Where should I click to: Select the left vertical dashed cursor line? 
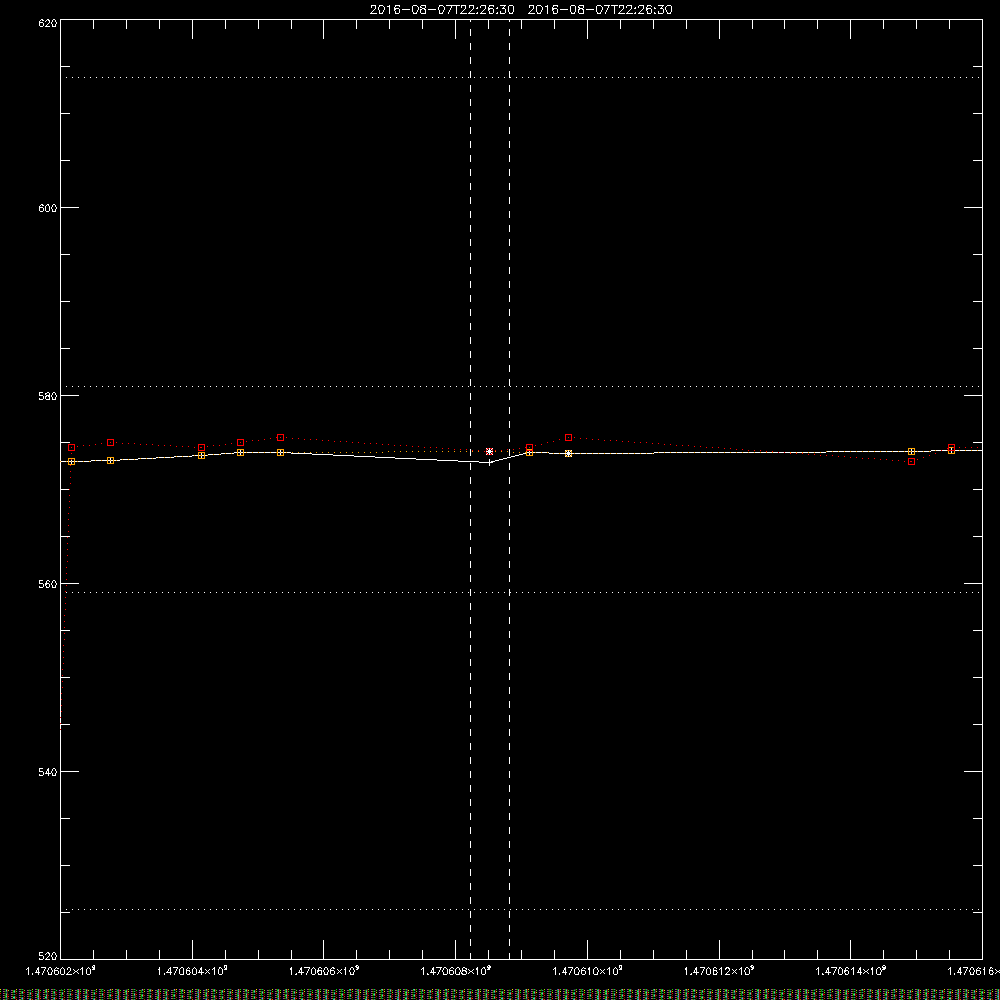[x=471, y=489]
